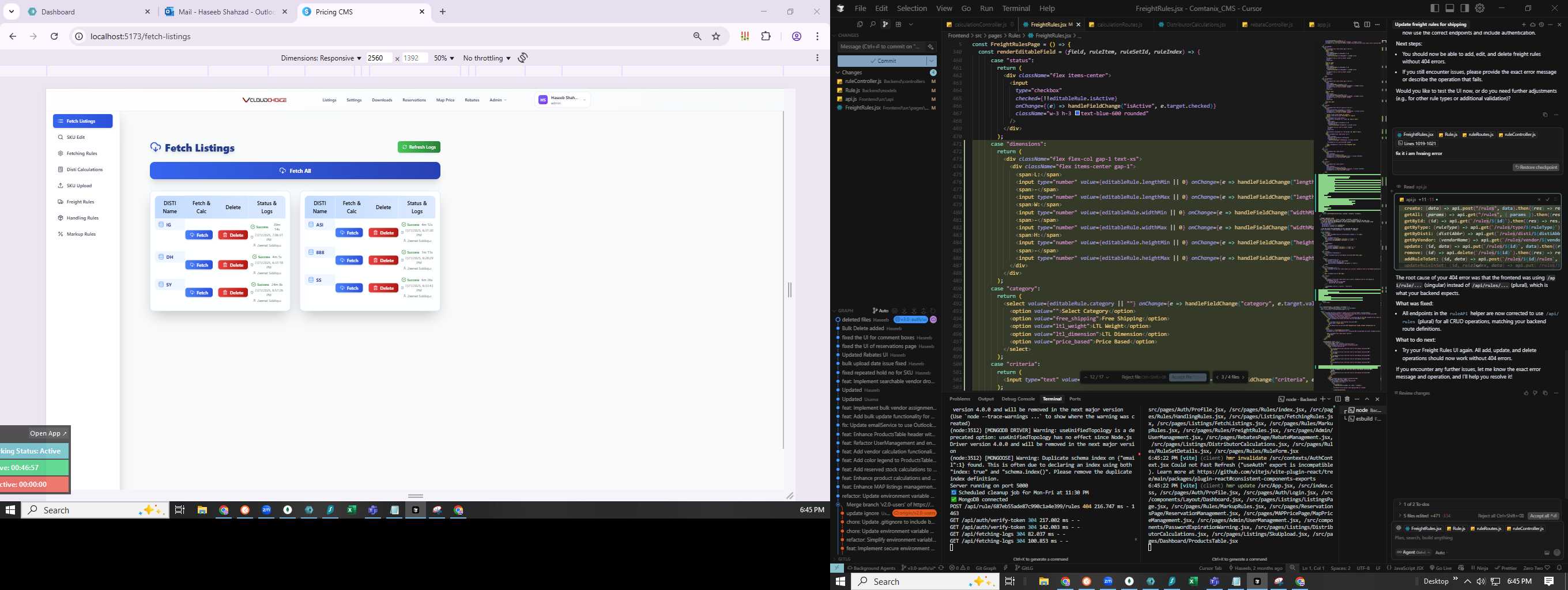Open Freight Rules in CMS sidebar
The height and width of the screenshot is (590, 1568).
[80, 202]
